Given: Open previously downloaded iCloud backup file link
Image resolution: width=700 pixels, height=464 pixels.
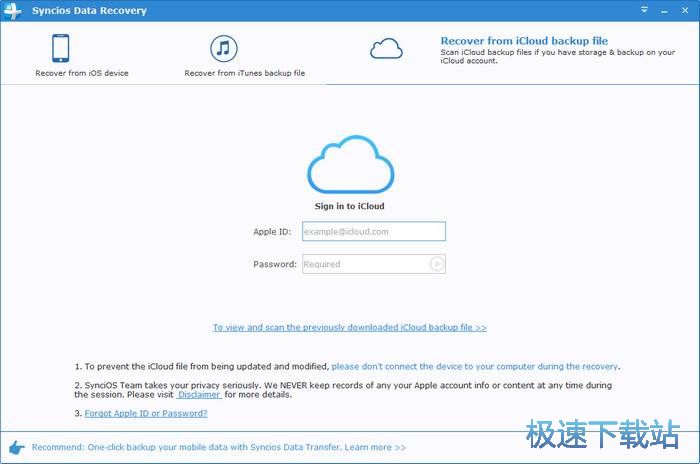Looking at the screenshot, I should click(350, 327).
